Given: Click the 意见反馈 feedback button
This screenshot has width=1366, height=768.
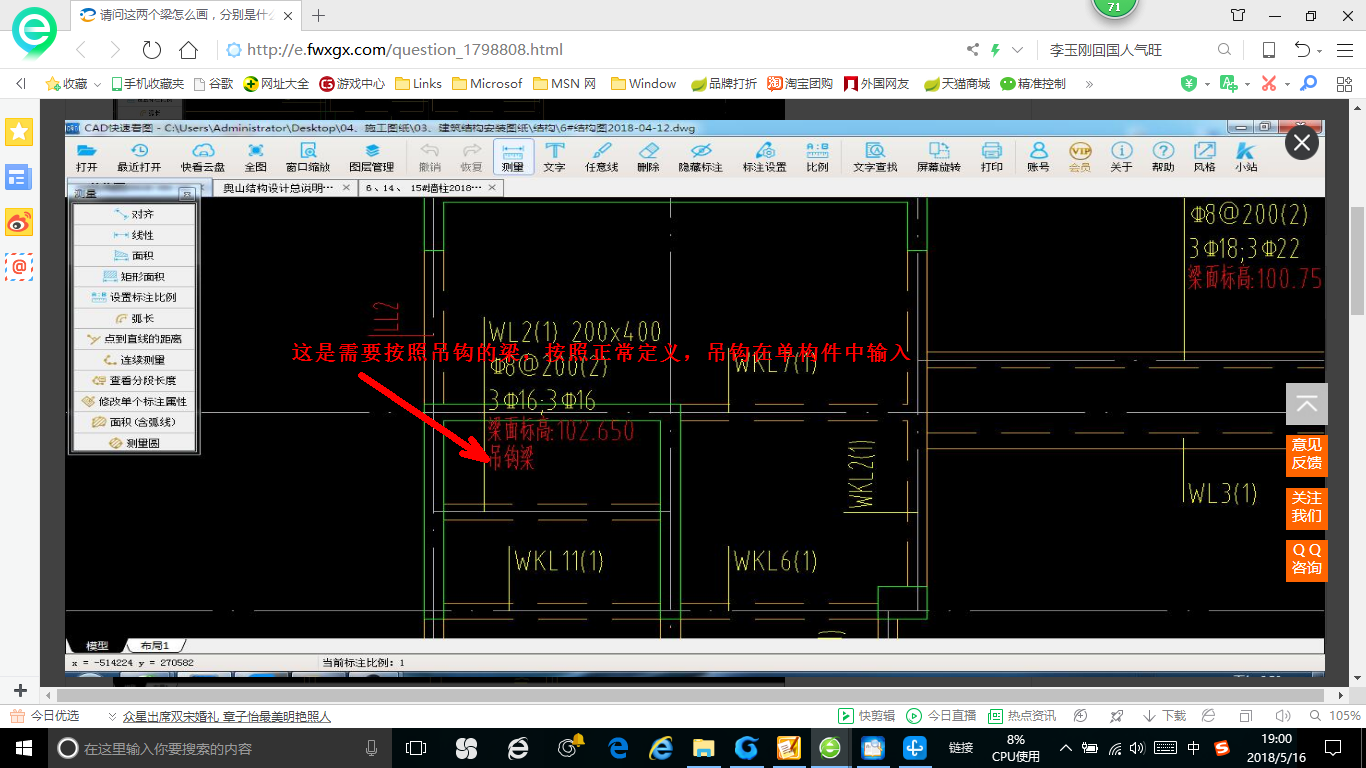Looking at the screenshot, I should [1306, 454].
